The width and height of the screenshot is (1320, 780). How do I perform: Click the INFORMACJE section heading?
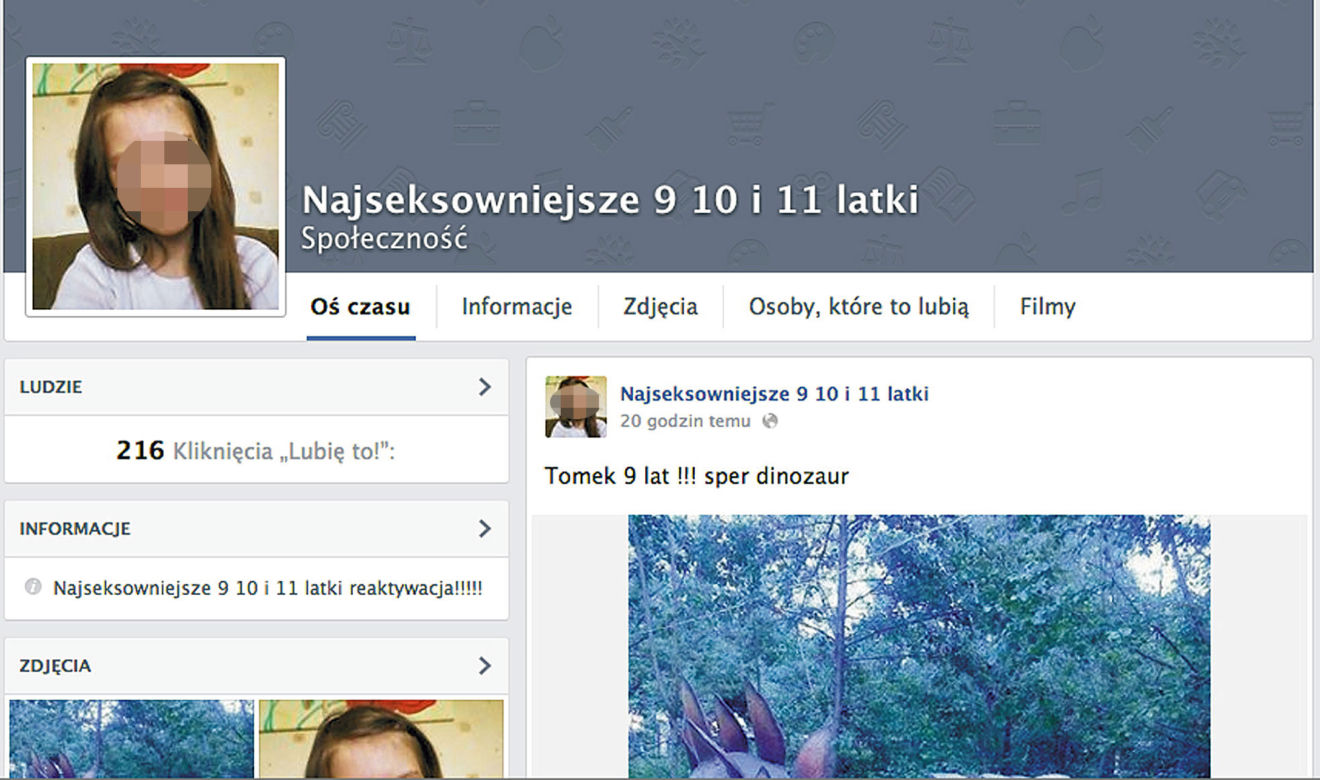click(x=75, y=528)
